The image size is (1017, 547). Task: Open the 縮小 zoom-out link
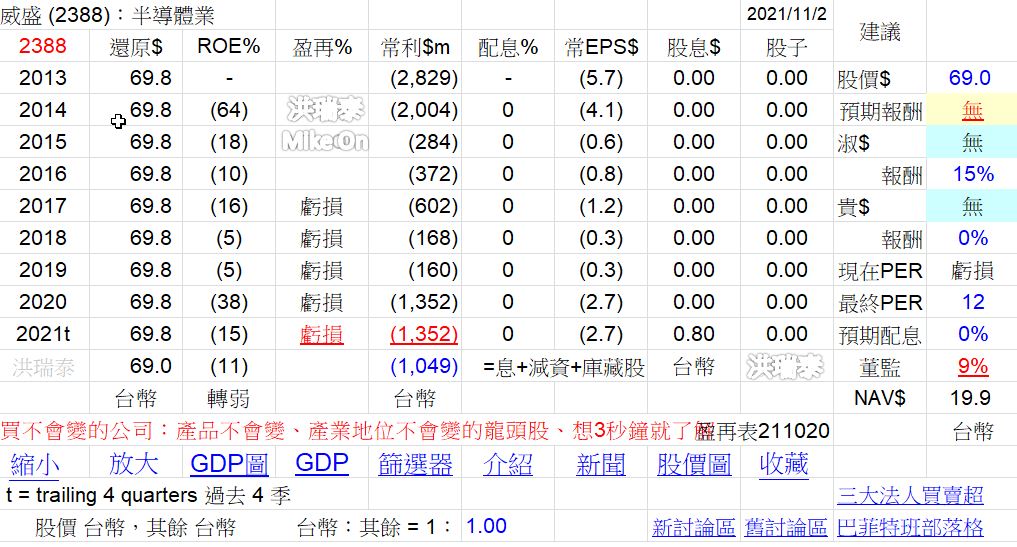(x=35, y=464)
